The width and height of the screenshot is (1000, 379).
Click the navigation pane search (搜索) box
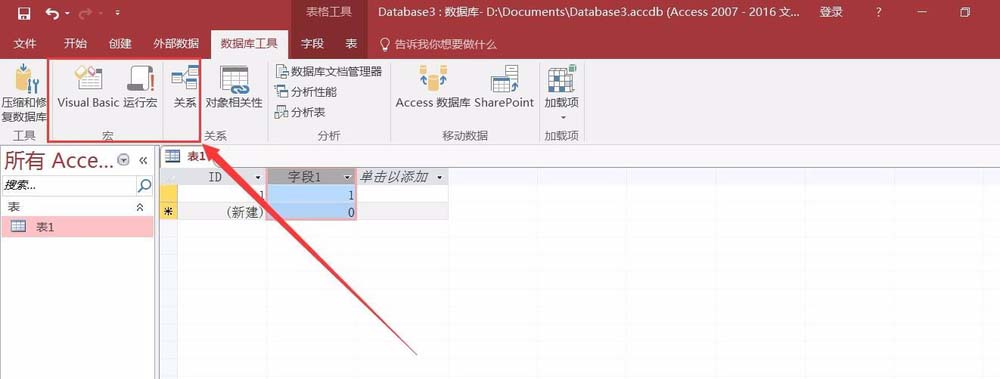[x=69, y=186]
